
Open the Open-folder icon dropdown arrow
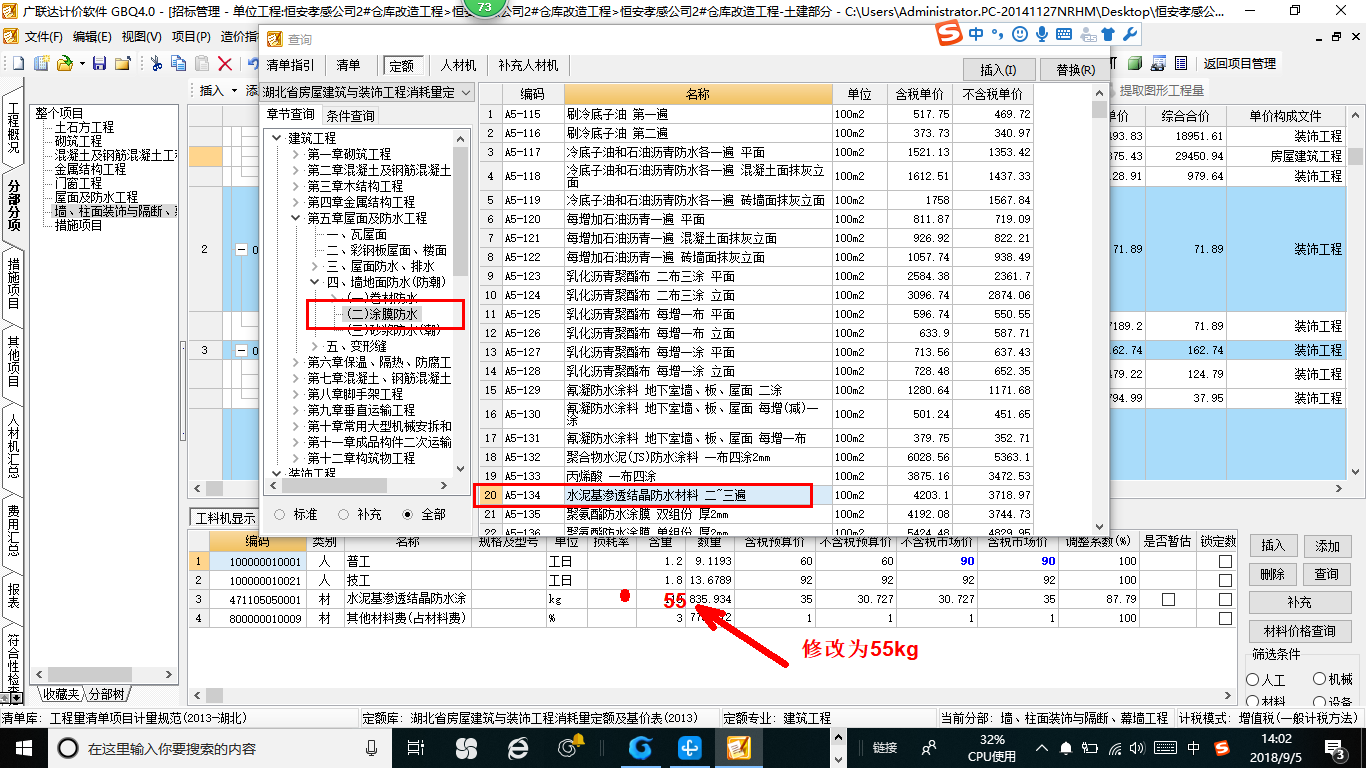(x=80, y=63)
